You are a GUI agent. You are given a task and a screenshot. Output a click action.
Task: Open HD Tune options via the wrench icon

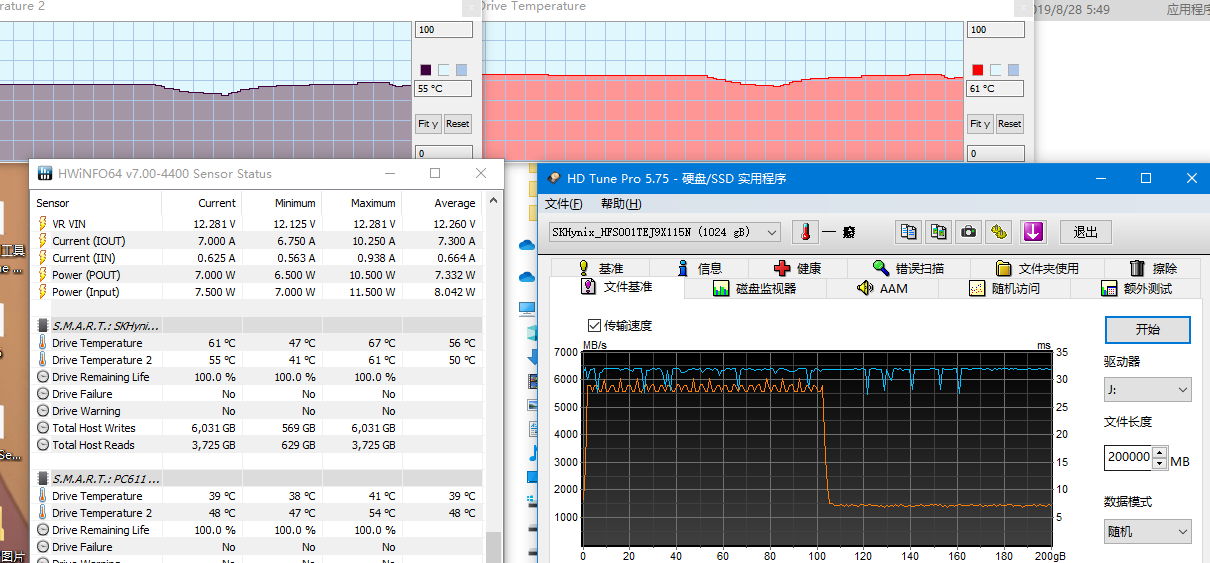tap(999, 232)
